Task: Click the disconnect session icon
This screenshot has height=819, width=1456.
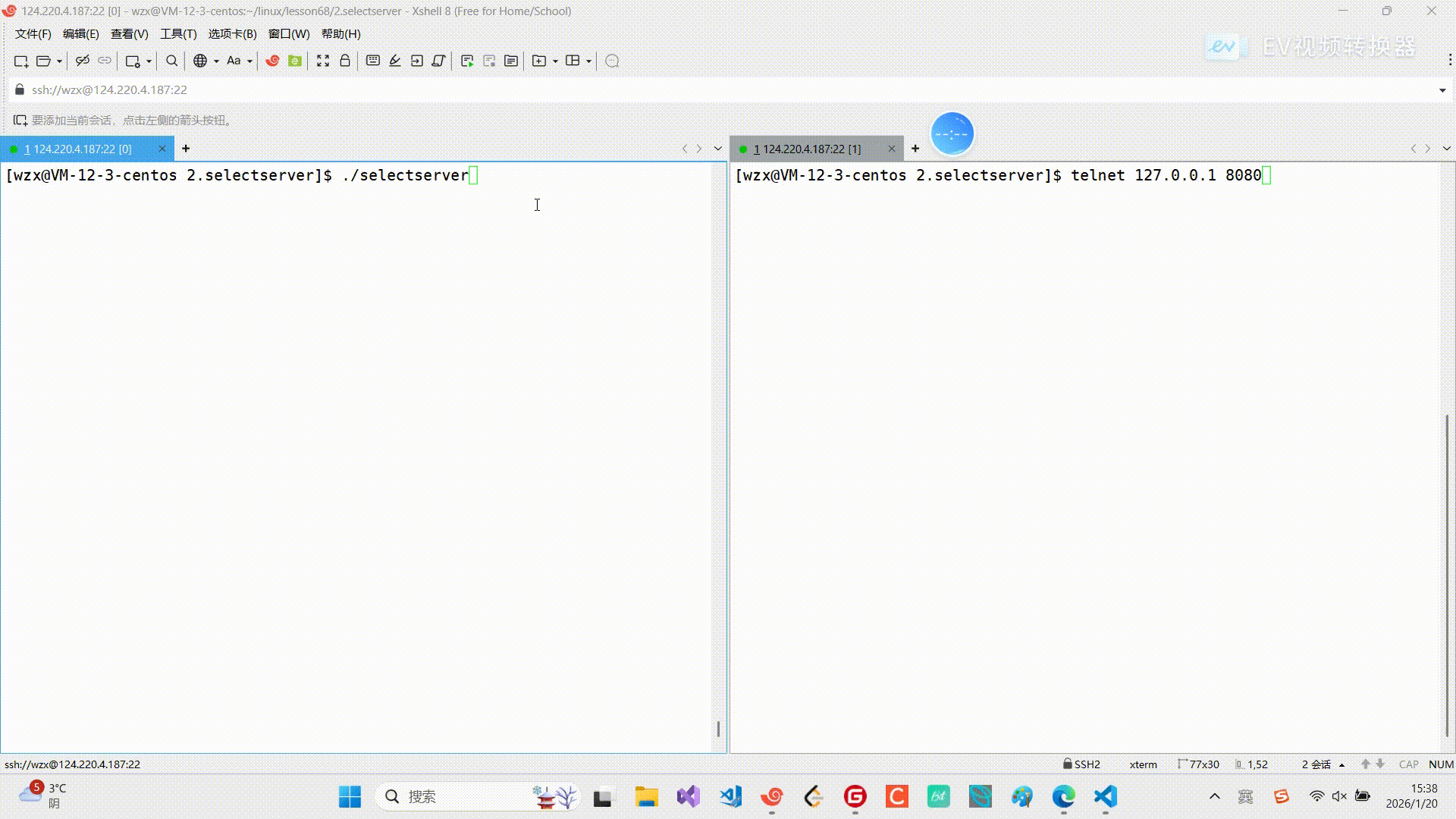Action: pyautogui.click(x=83, y=61)
